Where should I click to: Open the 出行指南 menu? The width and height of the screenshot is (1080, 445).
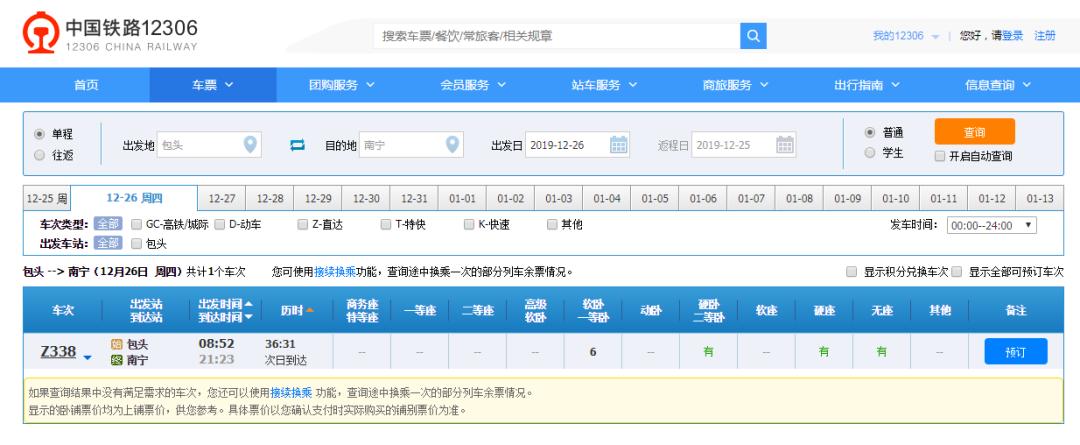pyautogui.click(x=867, y=85)
